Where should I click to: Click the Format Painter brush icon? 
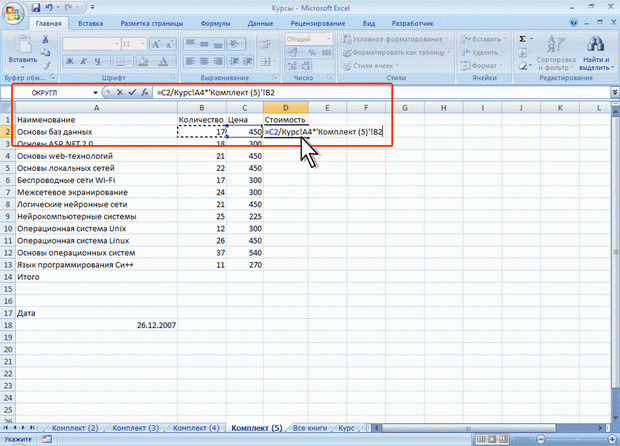[x=45, y=65]
